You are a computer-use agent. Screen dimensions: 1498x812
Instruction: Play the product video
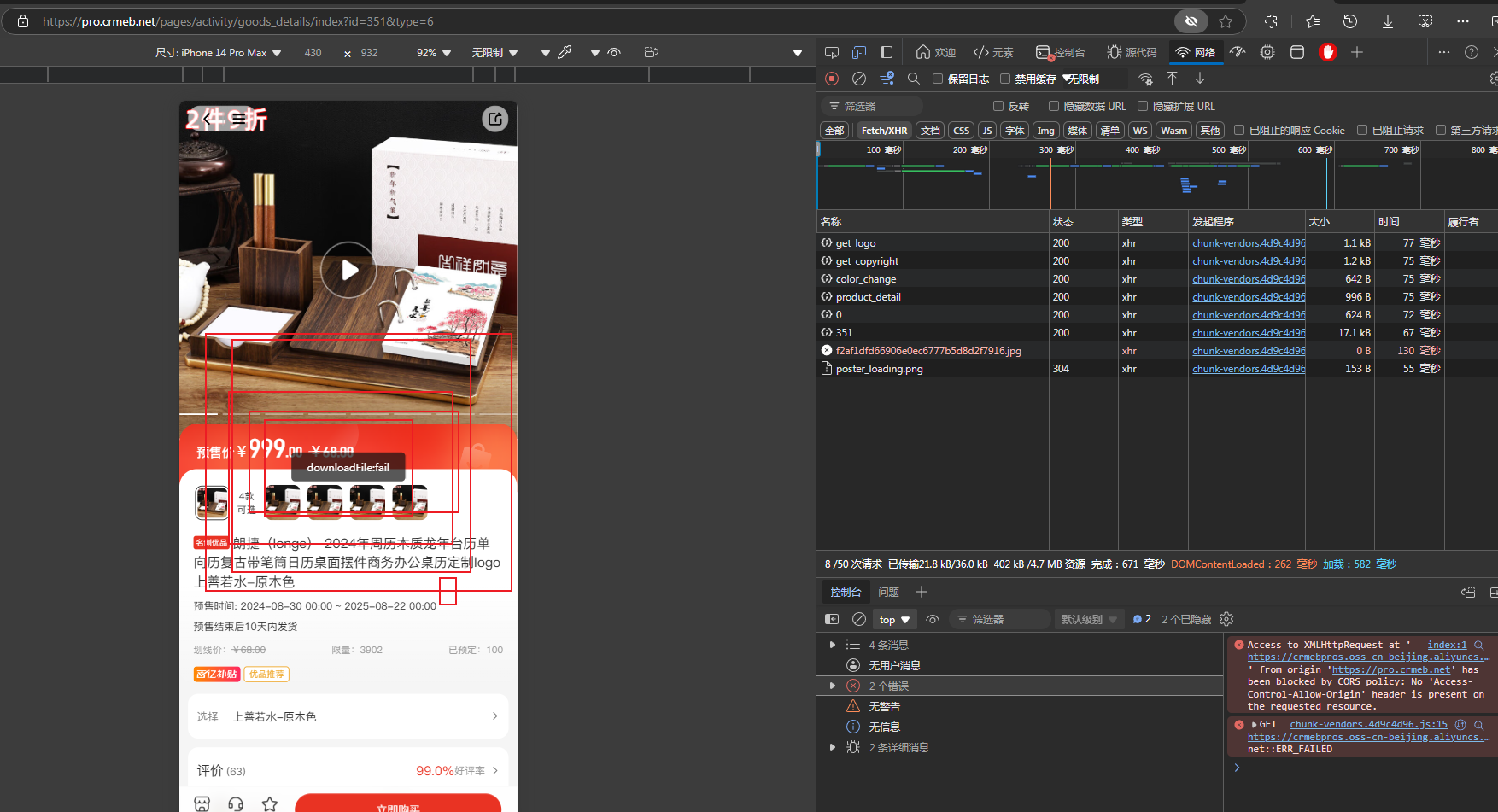tap(348, 270)
